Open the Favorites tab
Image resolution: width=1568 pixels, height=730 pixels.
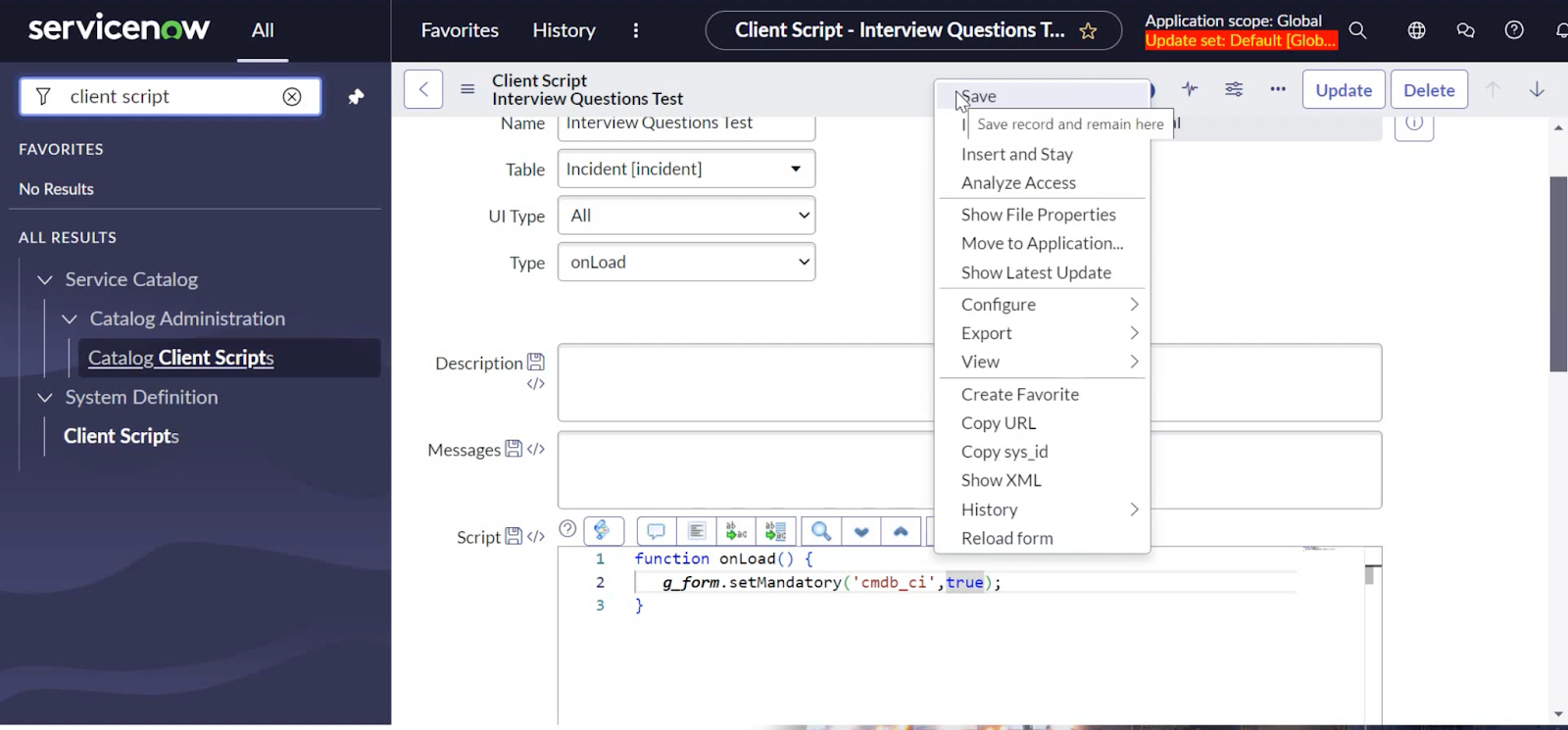460,30
